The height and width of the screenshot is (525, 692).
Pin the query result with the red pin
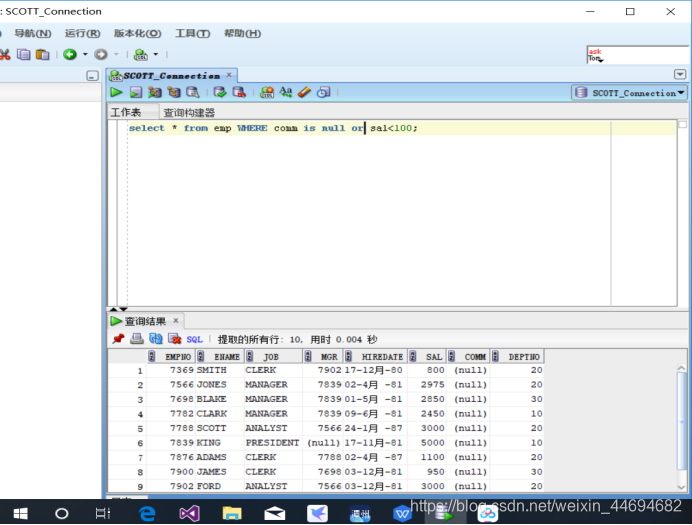(118, 339)
